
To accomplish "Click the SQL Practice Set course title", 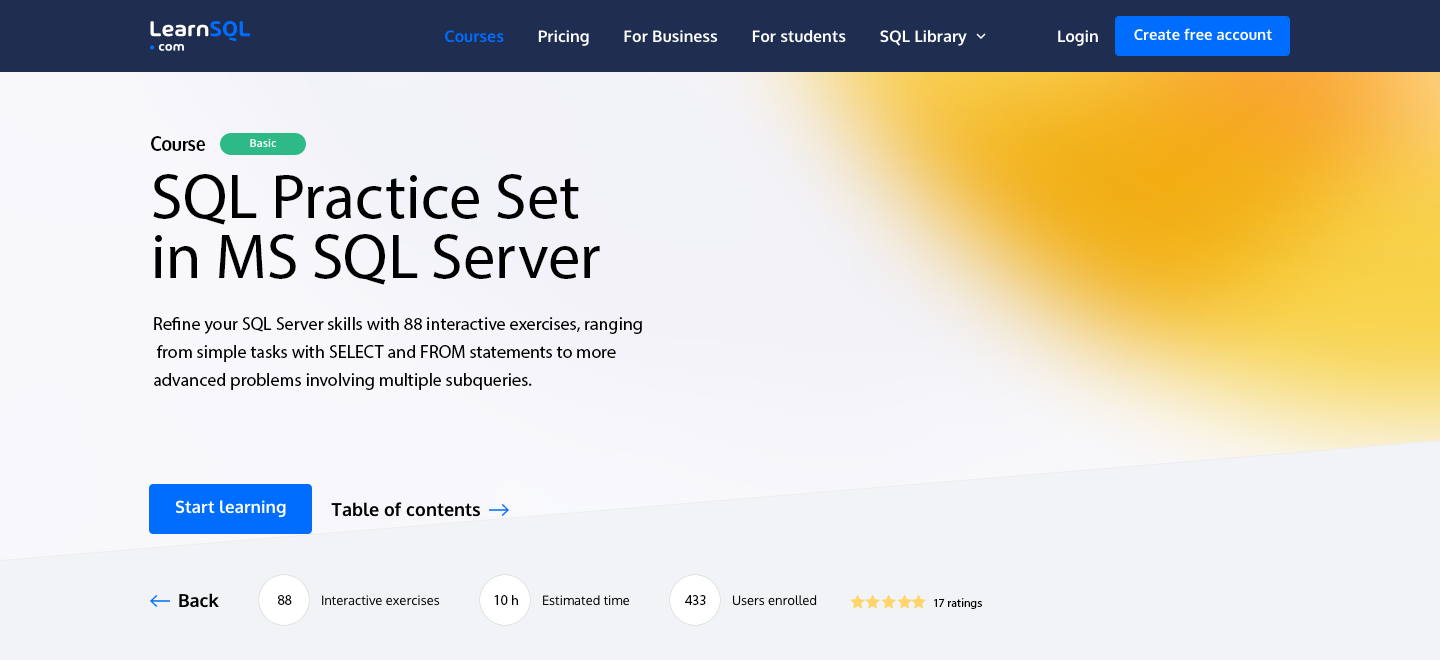I will click(x=375, y=227).
